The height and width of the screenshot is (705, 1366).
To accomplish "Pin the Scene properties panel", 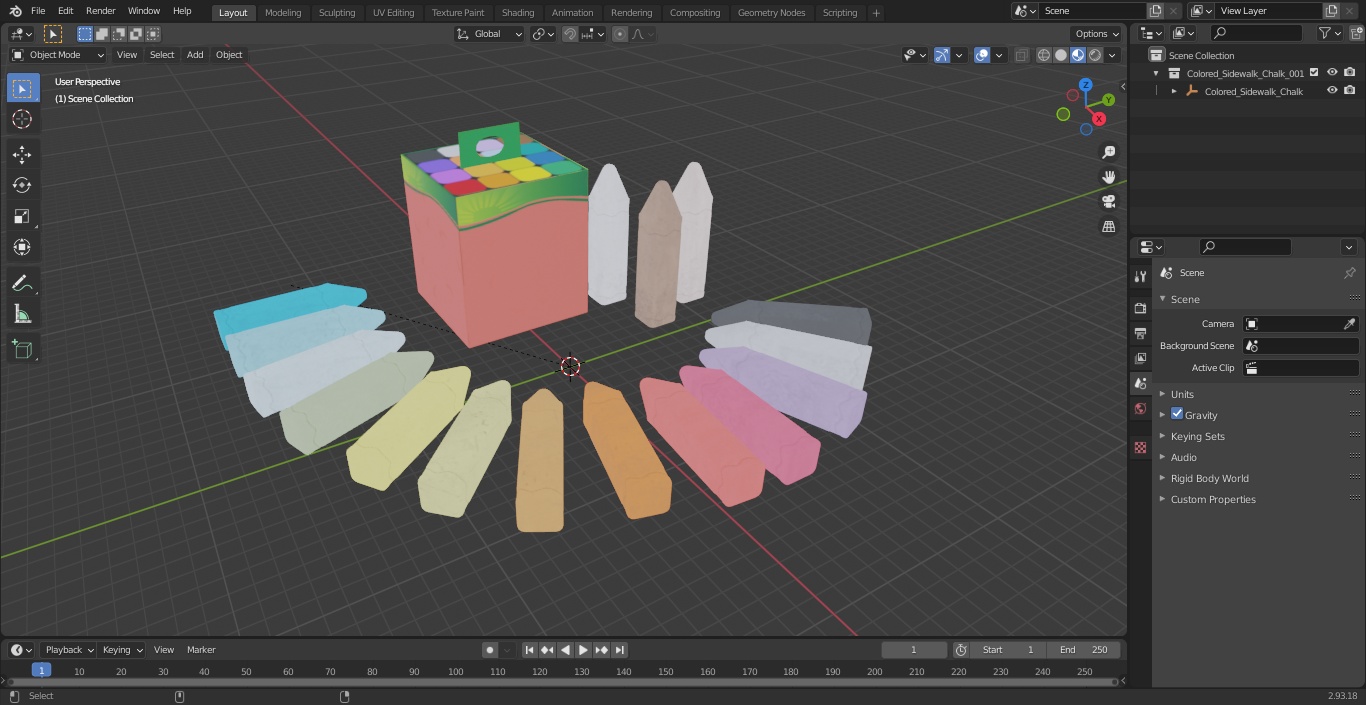I will click(1349, 273).
